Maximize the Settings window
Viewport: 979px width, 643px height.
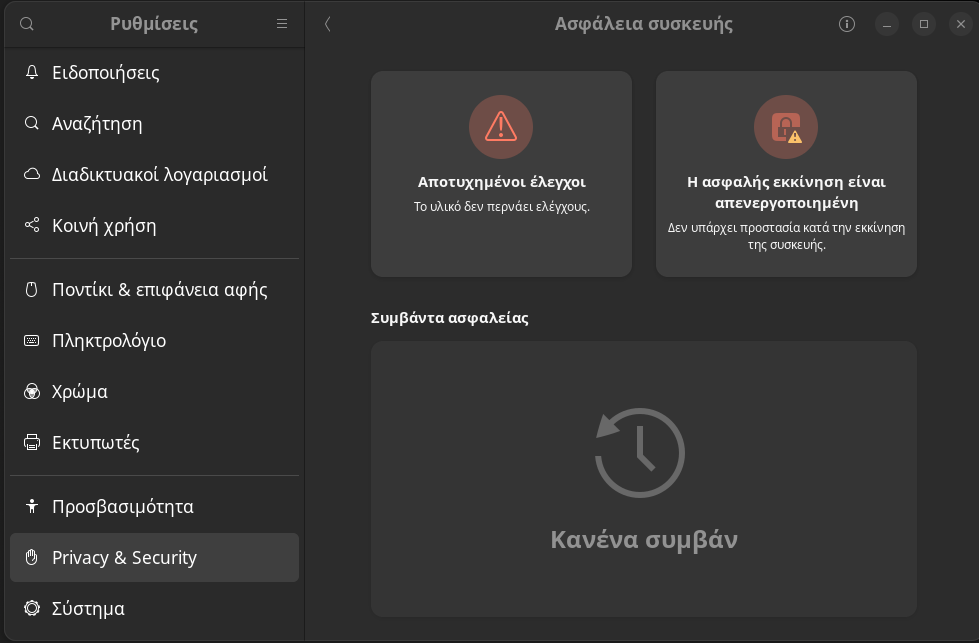tap(924, 24)
